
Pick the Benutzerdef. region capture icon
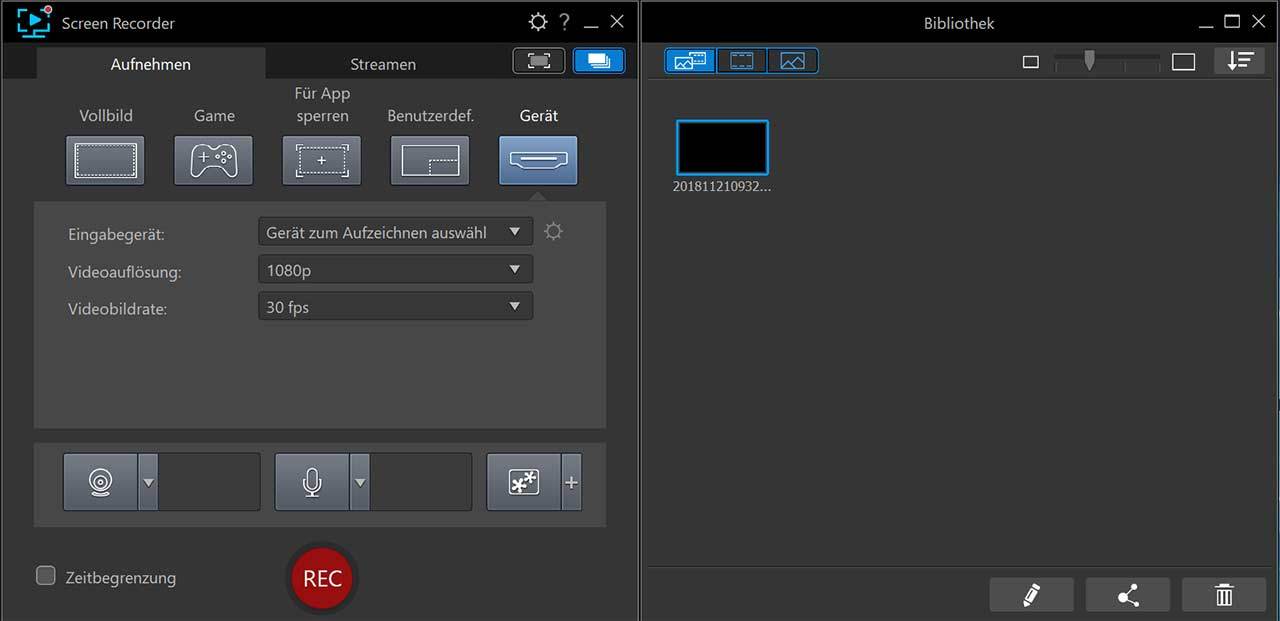(x=429, y=160)
